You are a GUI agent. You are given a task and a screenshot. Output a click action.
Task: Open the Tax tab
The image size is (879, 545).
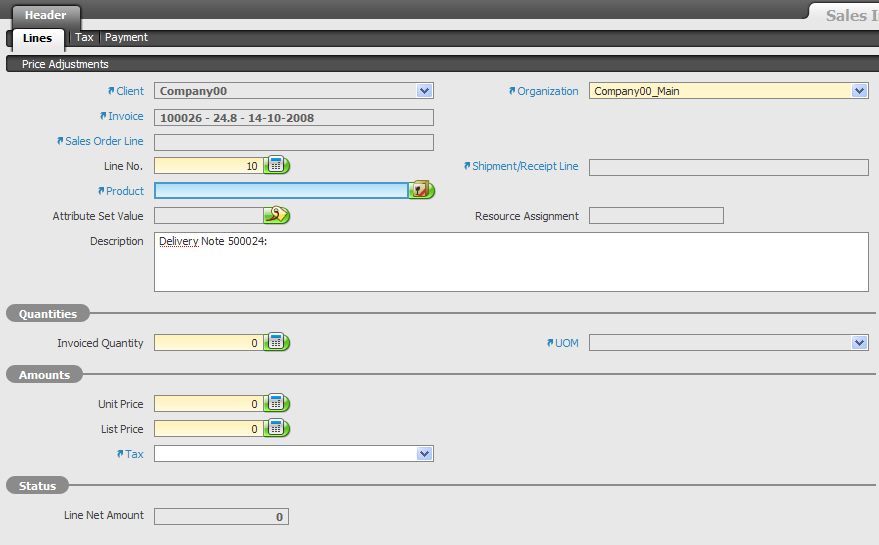84,37
